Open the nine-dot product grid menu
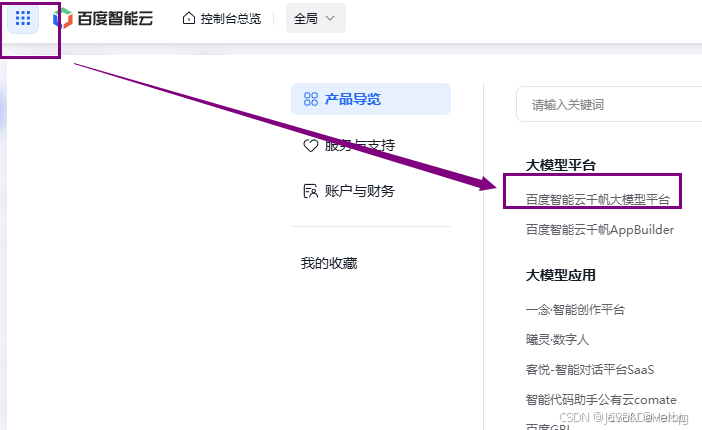Viewport: 702px width, 430px height. point(23,18)
